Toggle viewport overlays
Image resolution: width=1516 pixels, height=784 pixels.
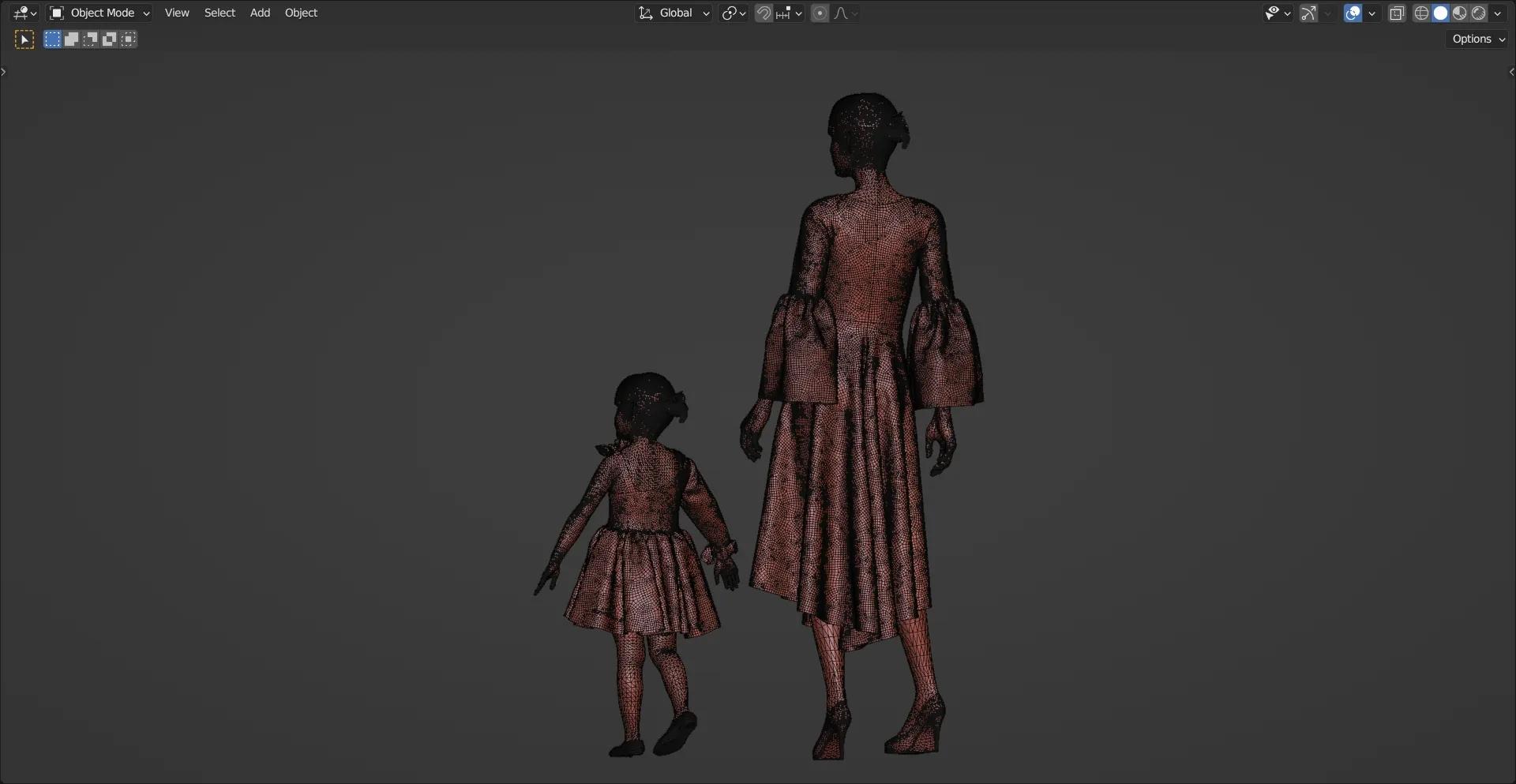(x=1353, y=13)
